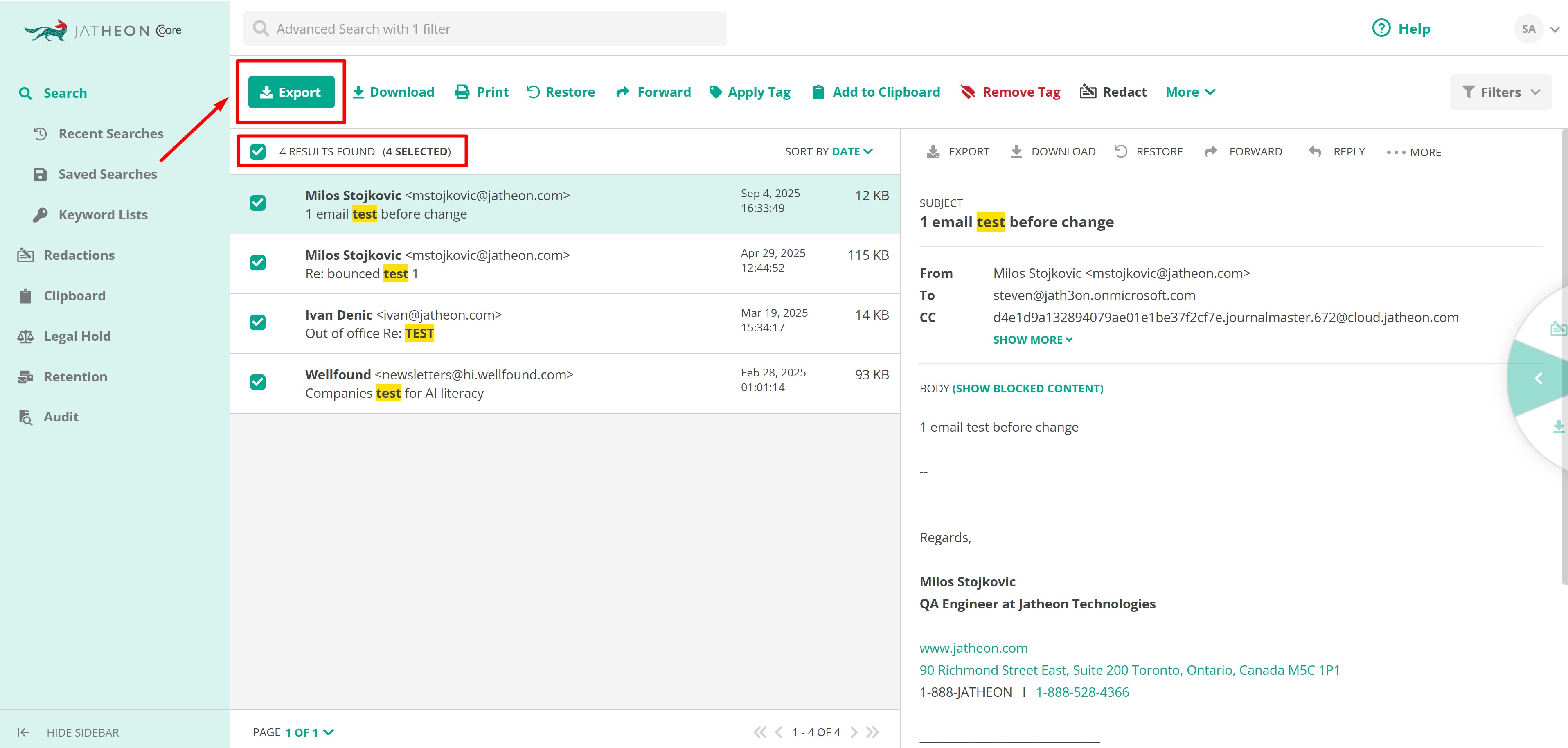Viewport: 1568px width, 748px height.
Task: Click the Help question mark icon
Action: point(1381,28)
